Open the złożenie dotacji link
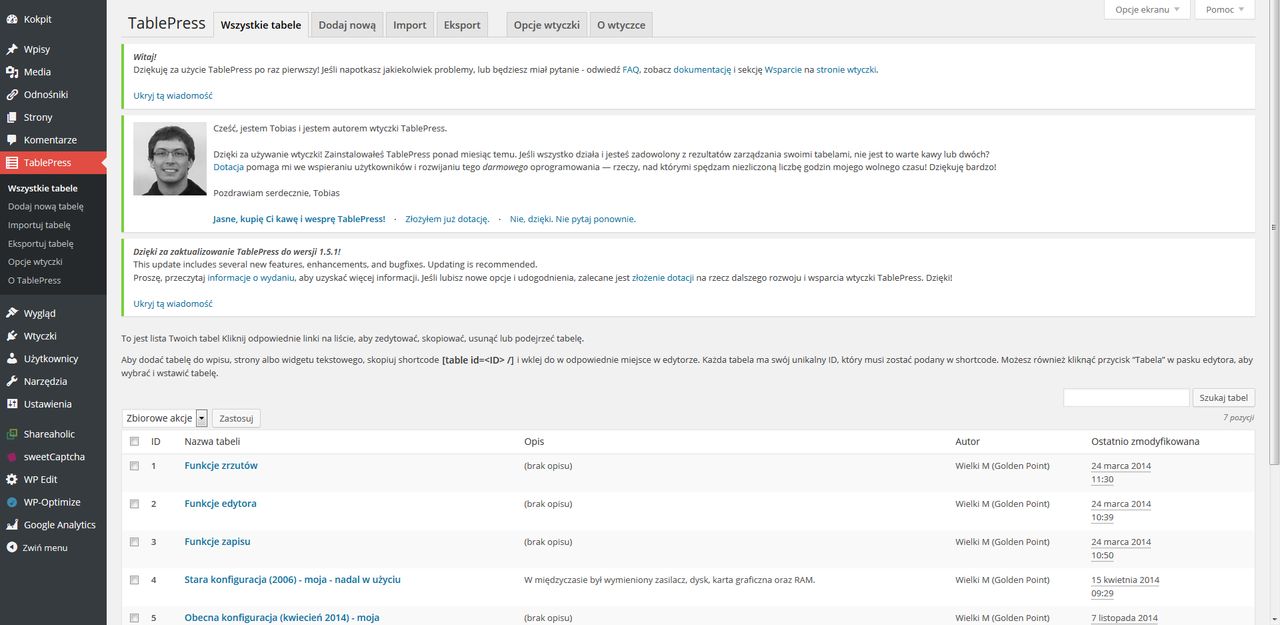This screenshot has width=1280, height=625. click(664, 277)
